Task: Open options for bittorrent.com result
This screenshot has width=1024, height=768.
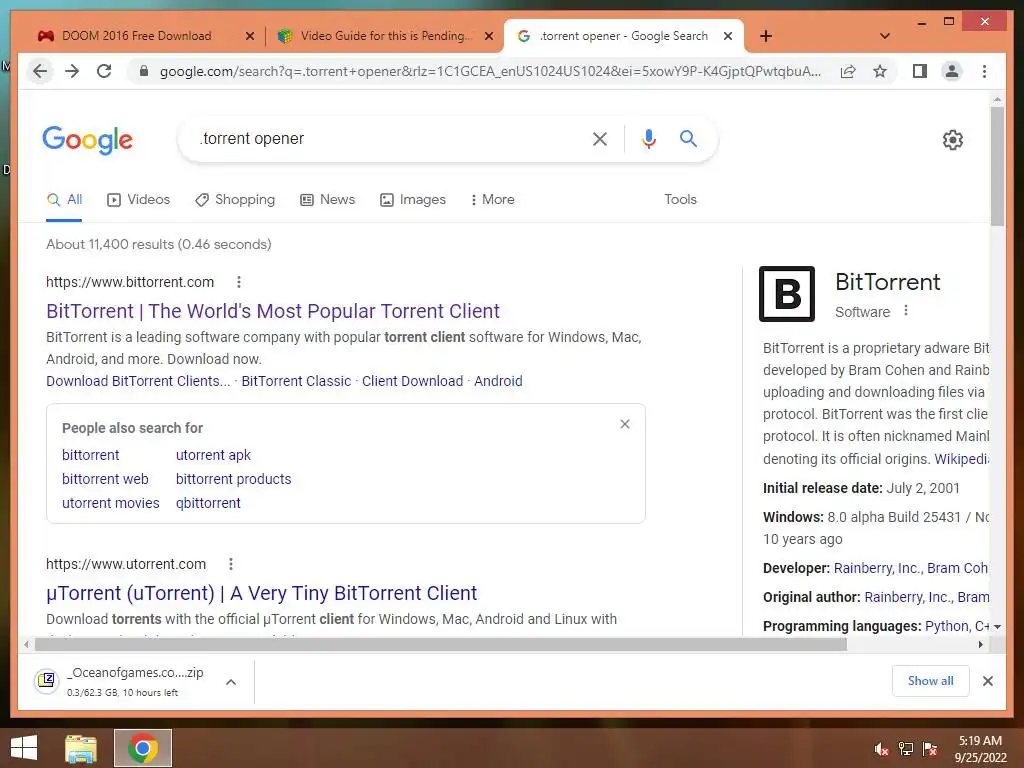Action: pos(239,282)
